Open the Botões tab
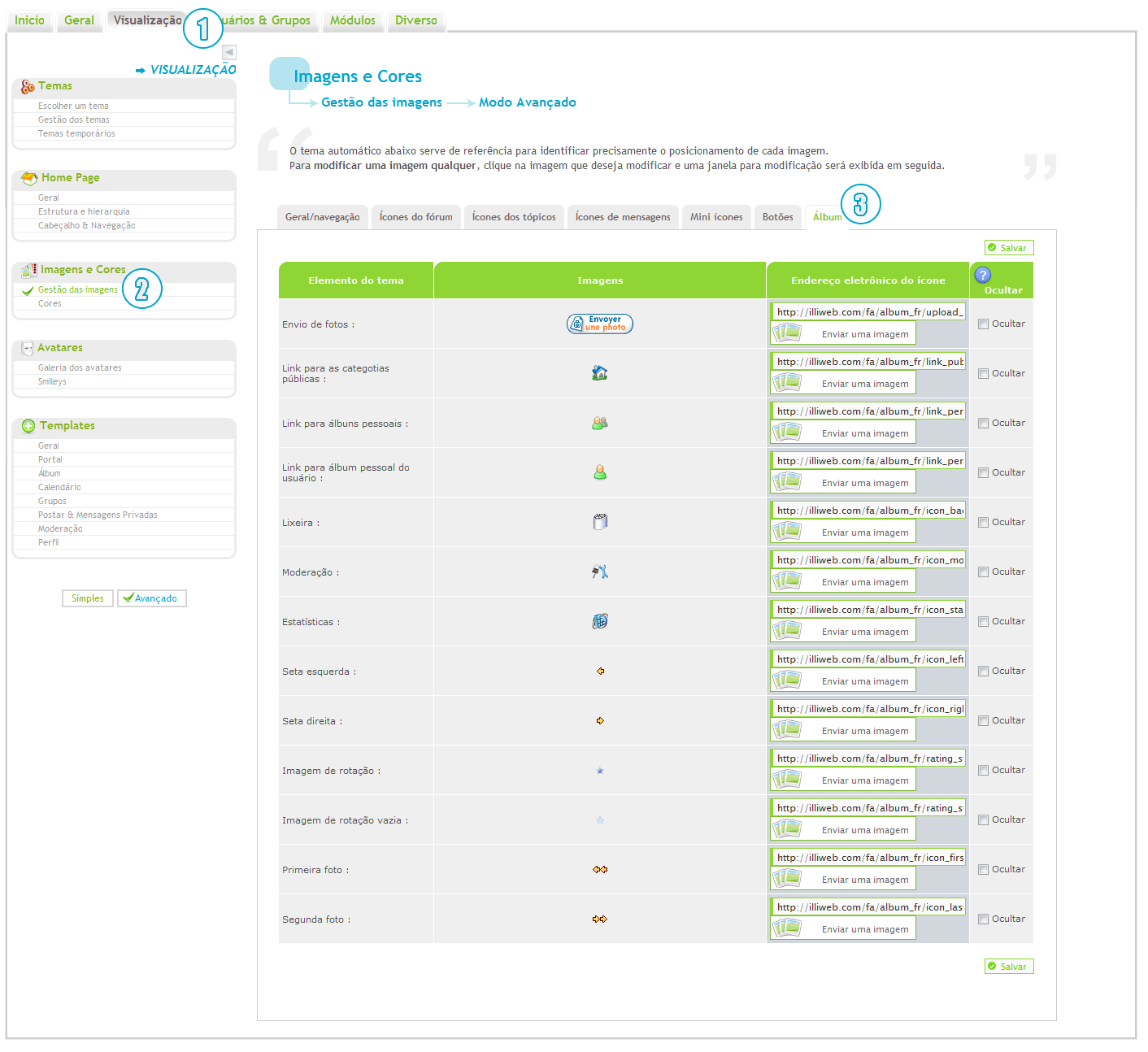 (778, 217)
